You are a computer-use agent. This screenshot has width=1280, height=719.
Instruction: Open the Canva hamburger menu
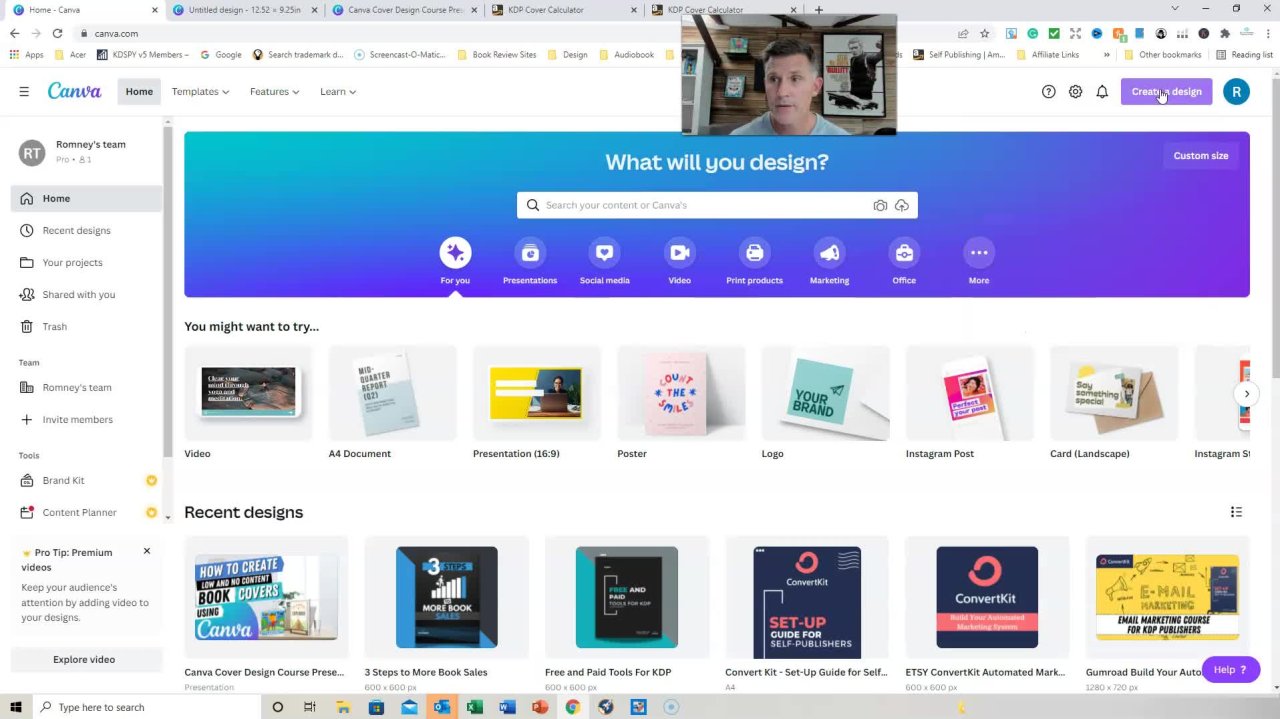coord(24,92)
